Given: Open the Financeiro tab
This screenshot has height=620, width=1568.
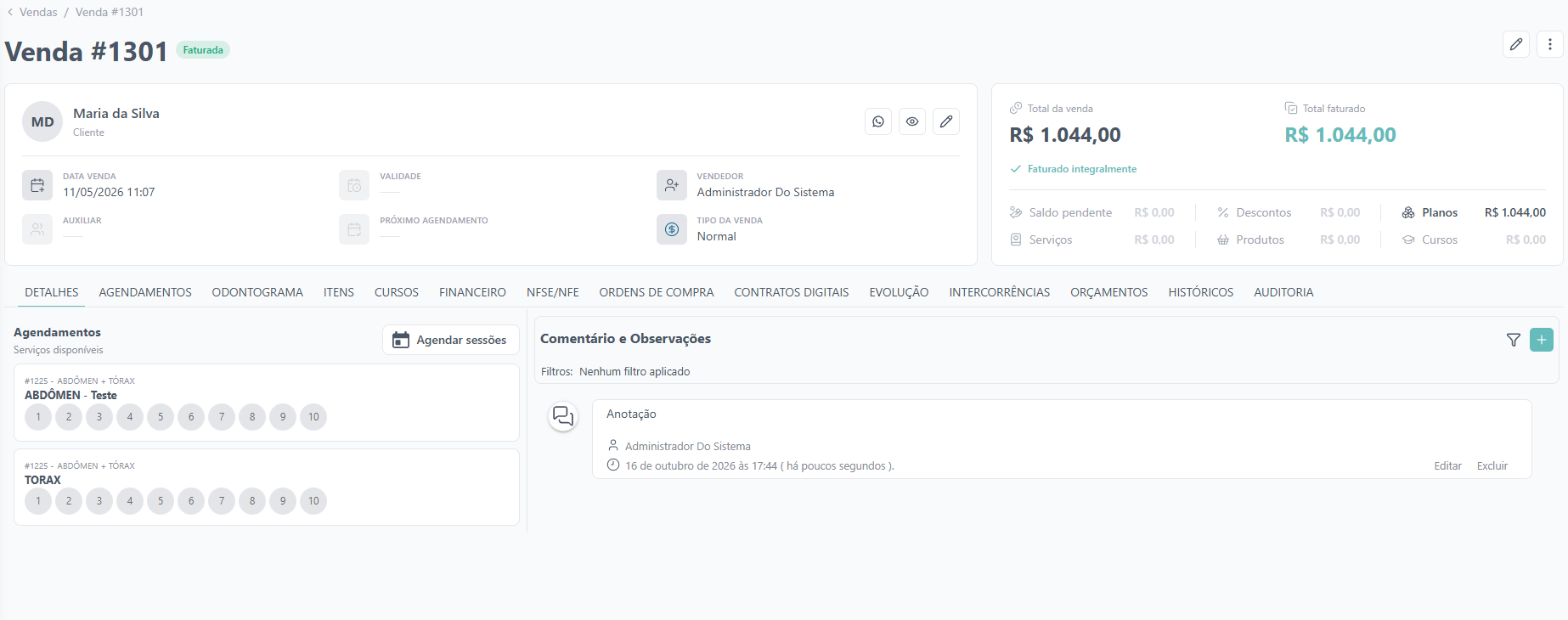Looking at the screenshot, I should pos(472,292).
